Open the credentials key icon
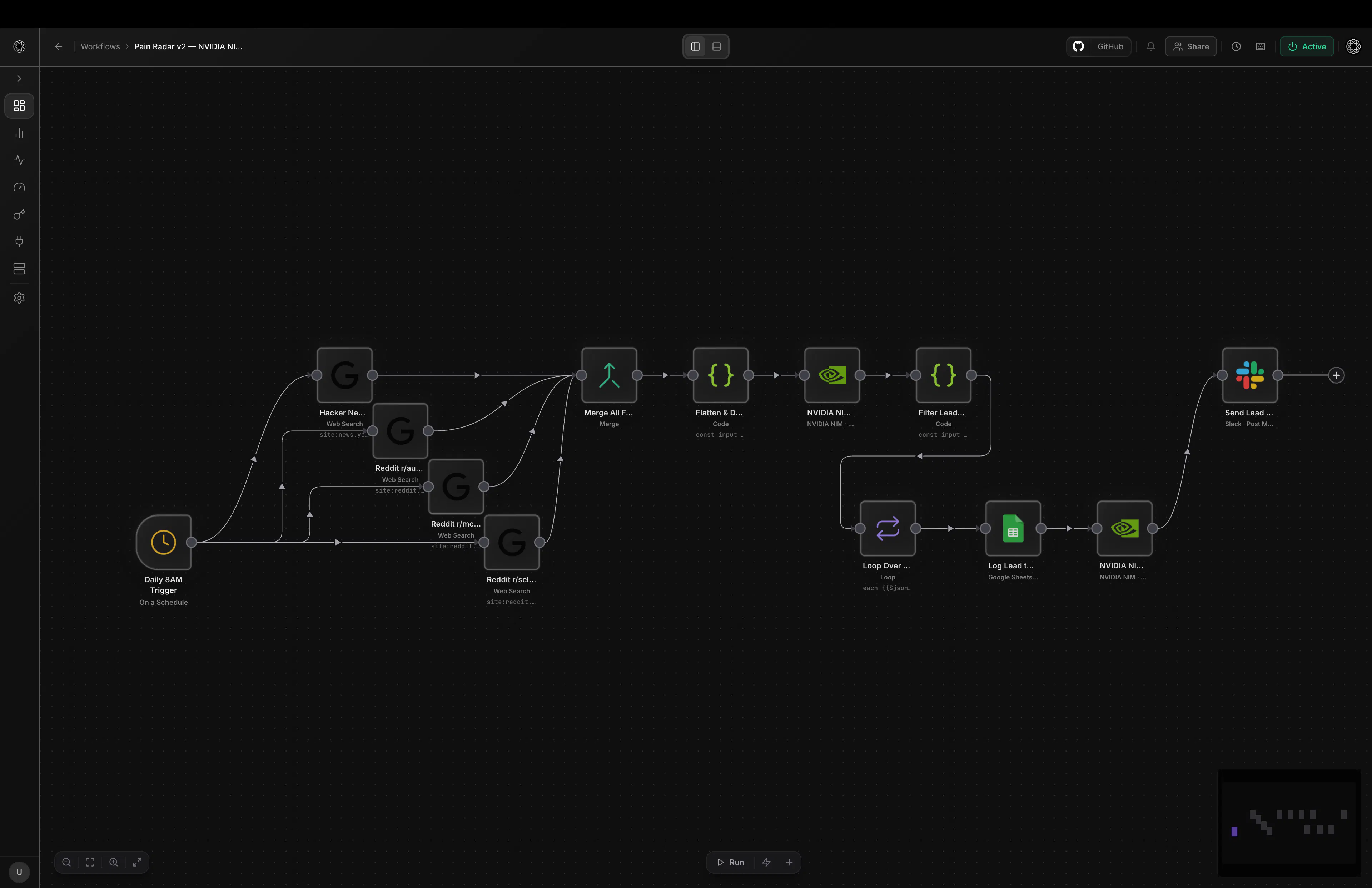1372x888 pixels. click(x=19, y=214)
